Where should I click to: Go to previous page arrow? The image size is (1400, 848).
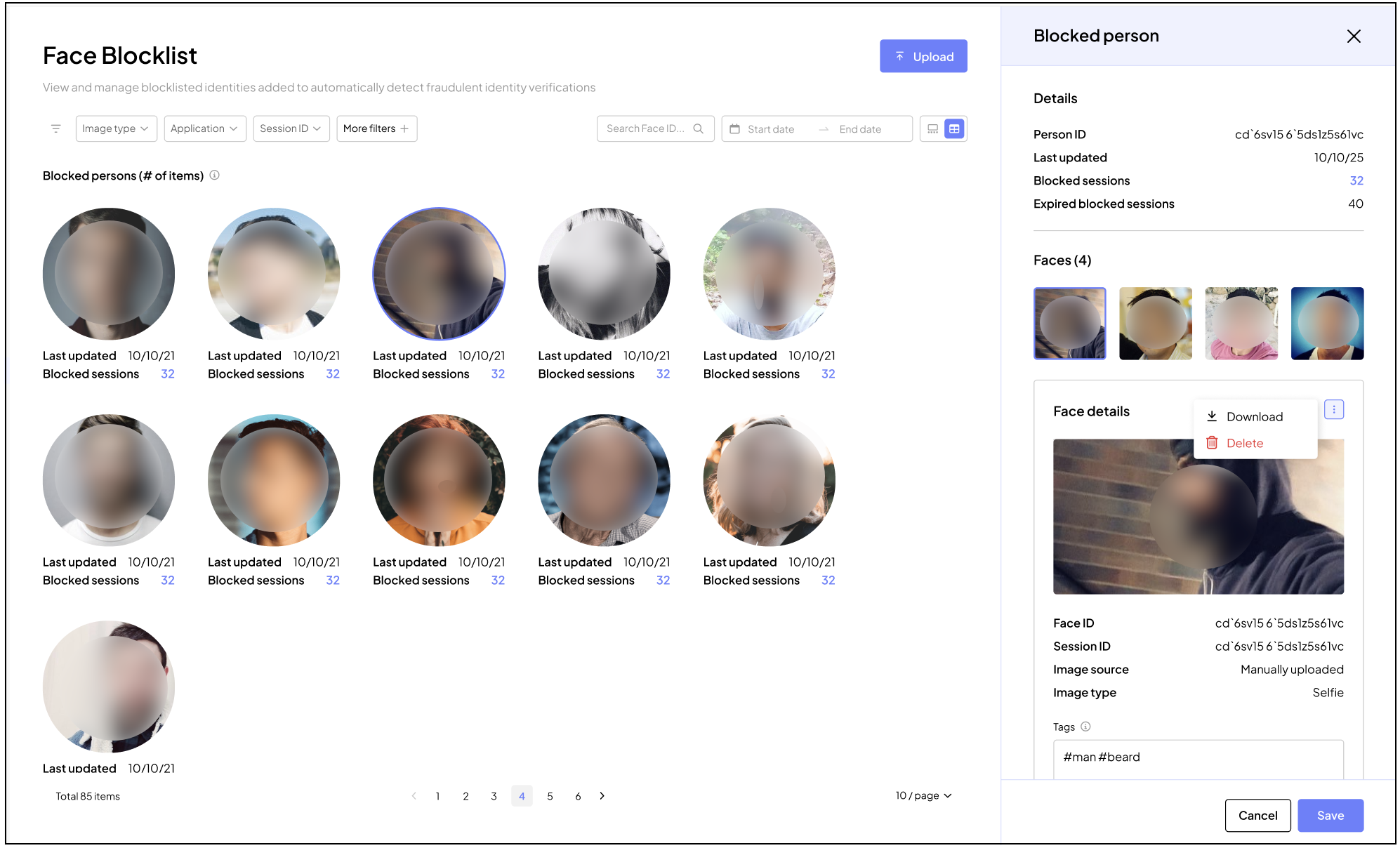click(414, 796)
